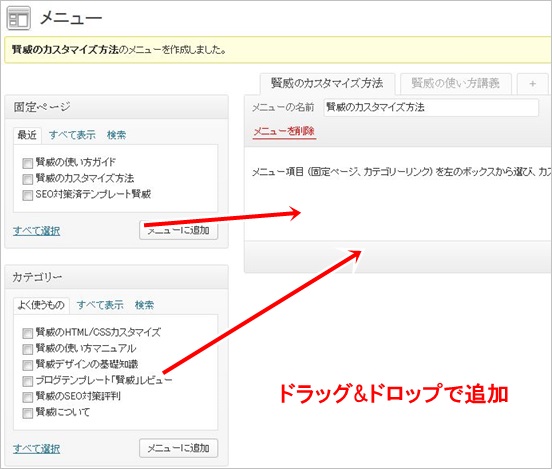Switch to the 賢威の使い方講義 menu tab

click(456, 84)
